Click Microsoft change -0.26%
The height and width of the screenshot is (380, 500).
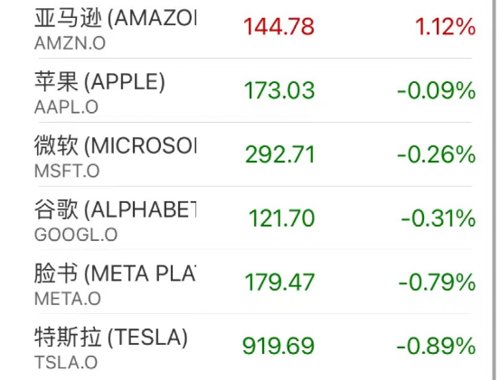436,155
